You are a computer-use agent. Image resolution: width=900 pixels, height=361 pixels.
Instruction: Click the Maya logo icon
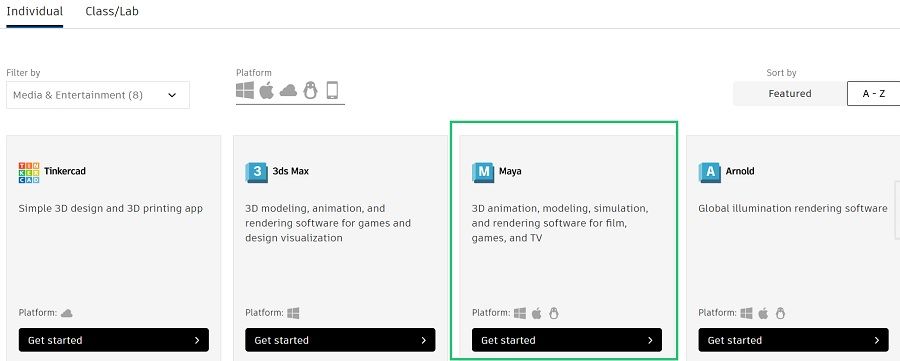483,172
